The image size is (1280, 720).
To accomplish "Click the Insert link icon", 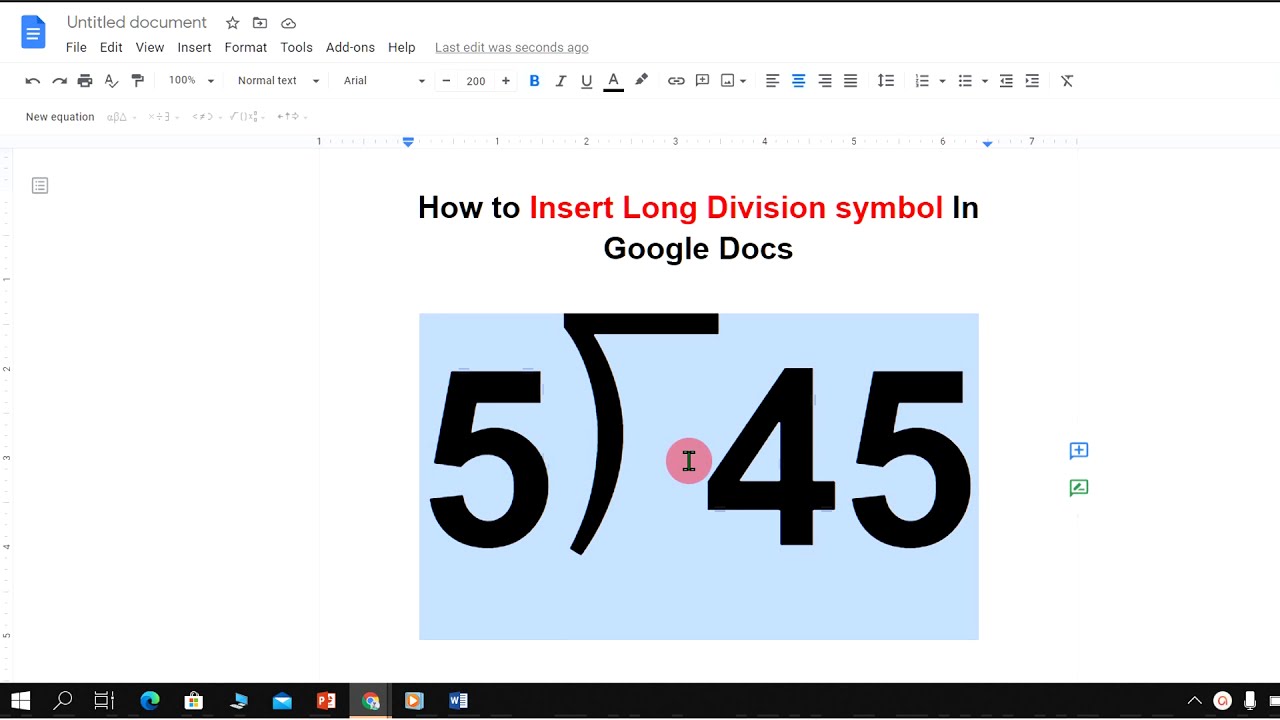I will tap(676, 81).
